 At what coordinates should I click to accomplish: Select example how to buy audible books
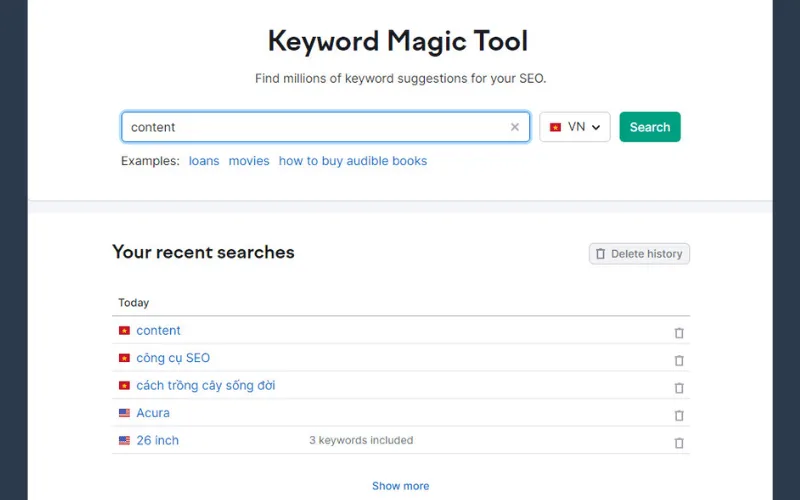pos(353,161)
